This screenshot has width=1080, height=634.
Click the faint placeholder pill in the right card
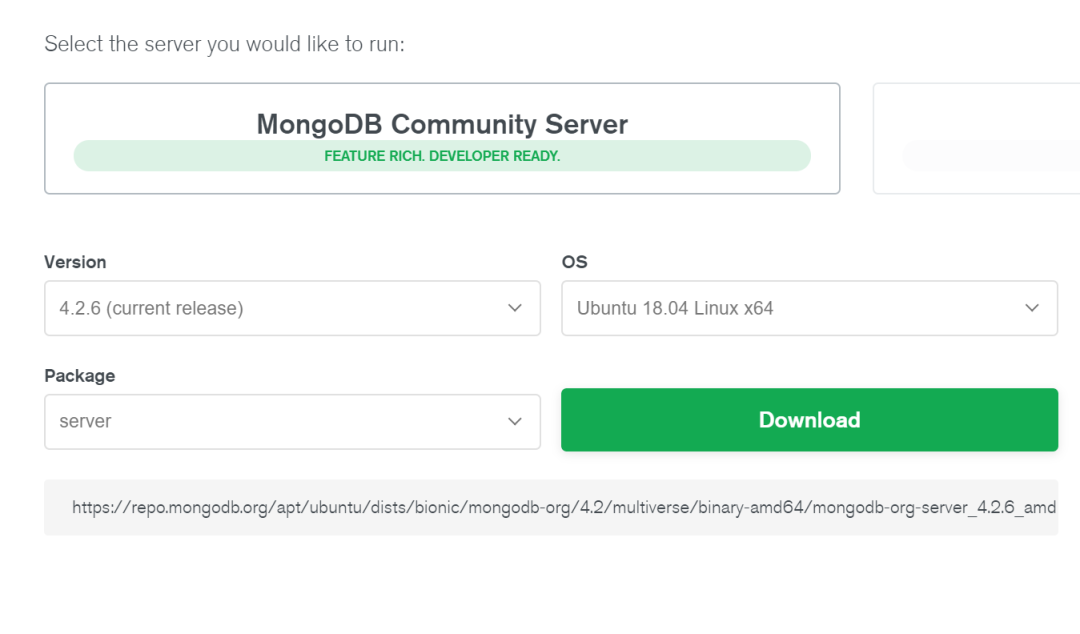point(990,156)
